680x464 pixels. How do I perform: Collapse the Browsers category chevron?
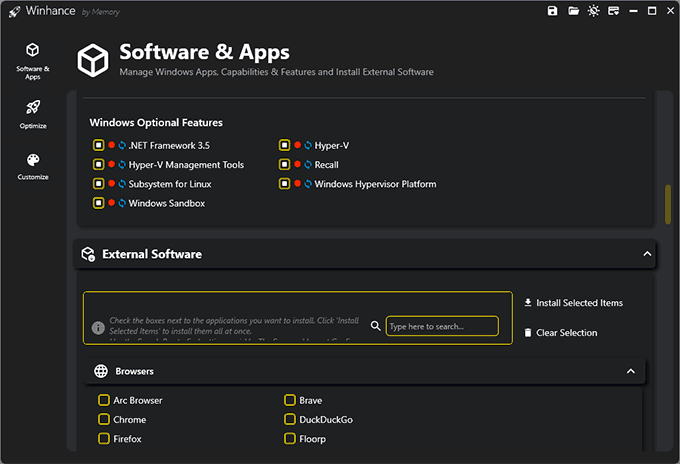coord(630,371)
